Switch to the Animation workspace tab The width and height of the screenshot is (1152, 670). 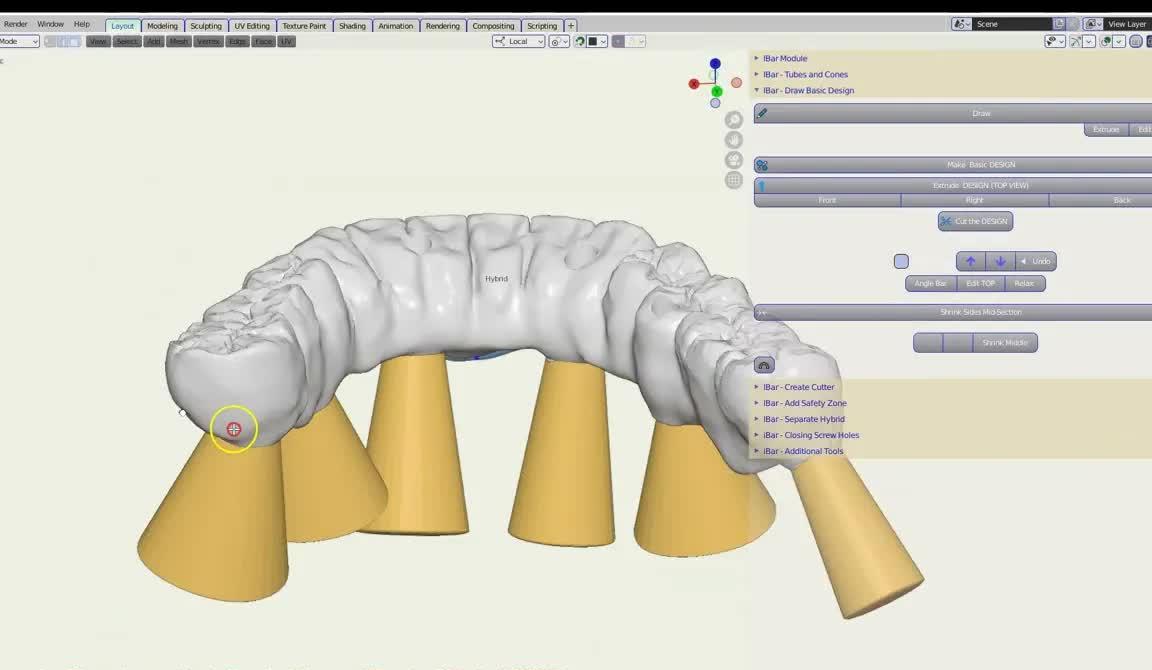pyautogui.click(x=395, y=26)
